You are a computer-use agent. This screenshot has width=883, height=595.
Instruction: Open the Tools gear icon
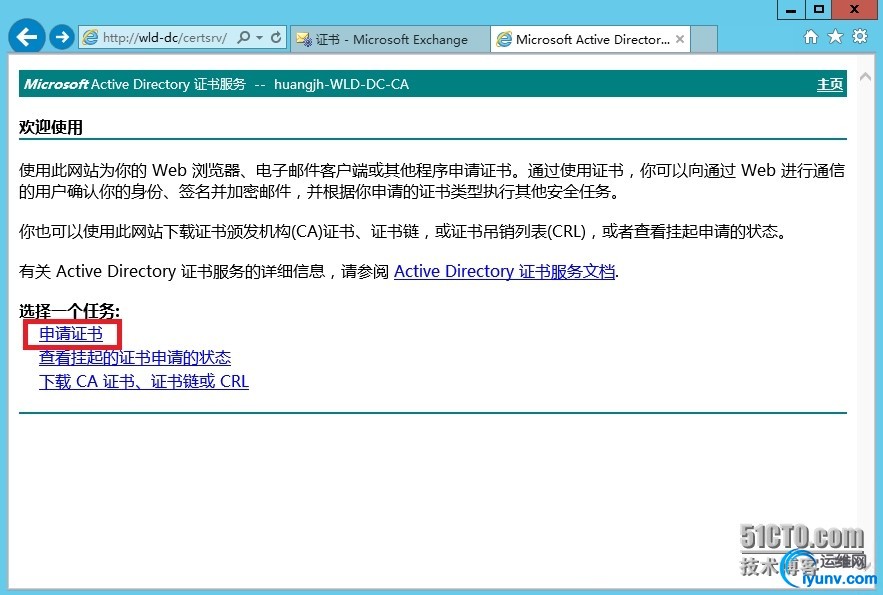point(860,37)
